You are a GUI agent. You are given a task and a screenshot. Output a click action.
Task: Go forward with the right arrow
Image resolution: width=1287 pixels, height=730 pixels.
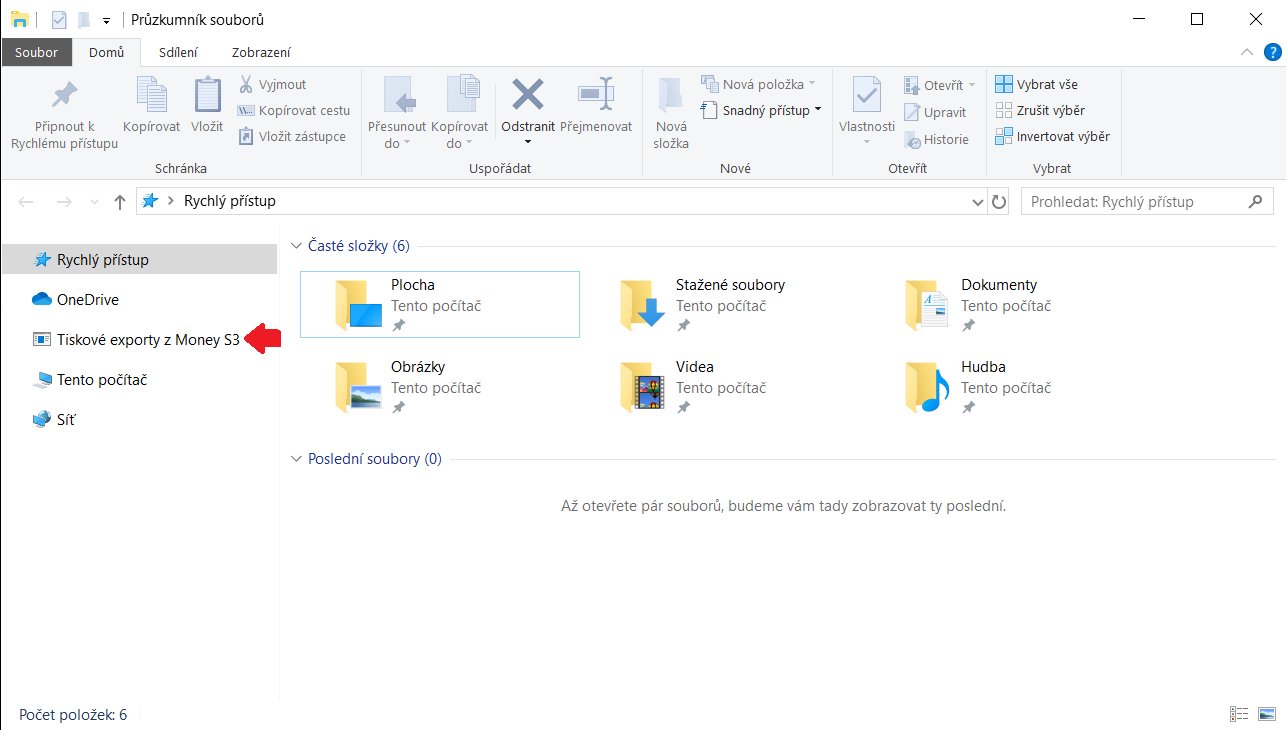point(64,202)
